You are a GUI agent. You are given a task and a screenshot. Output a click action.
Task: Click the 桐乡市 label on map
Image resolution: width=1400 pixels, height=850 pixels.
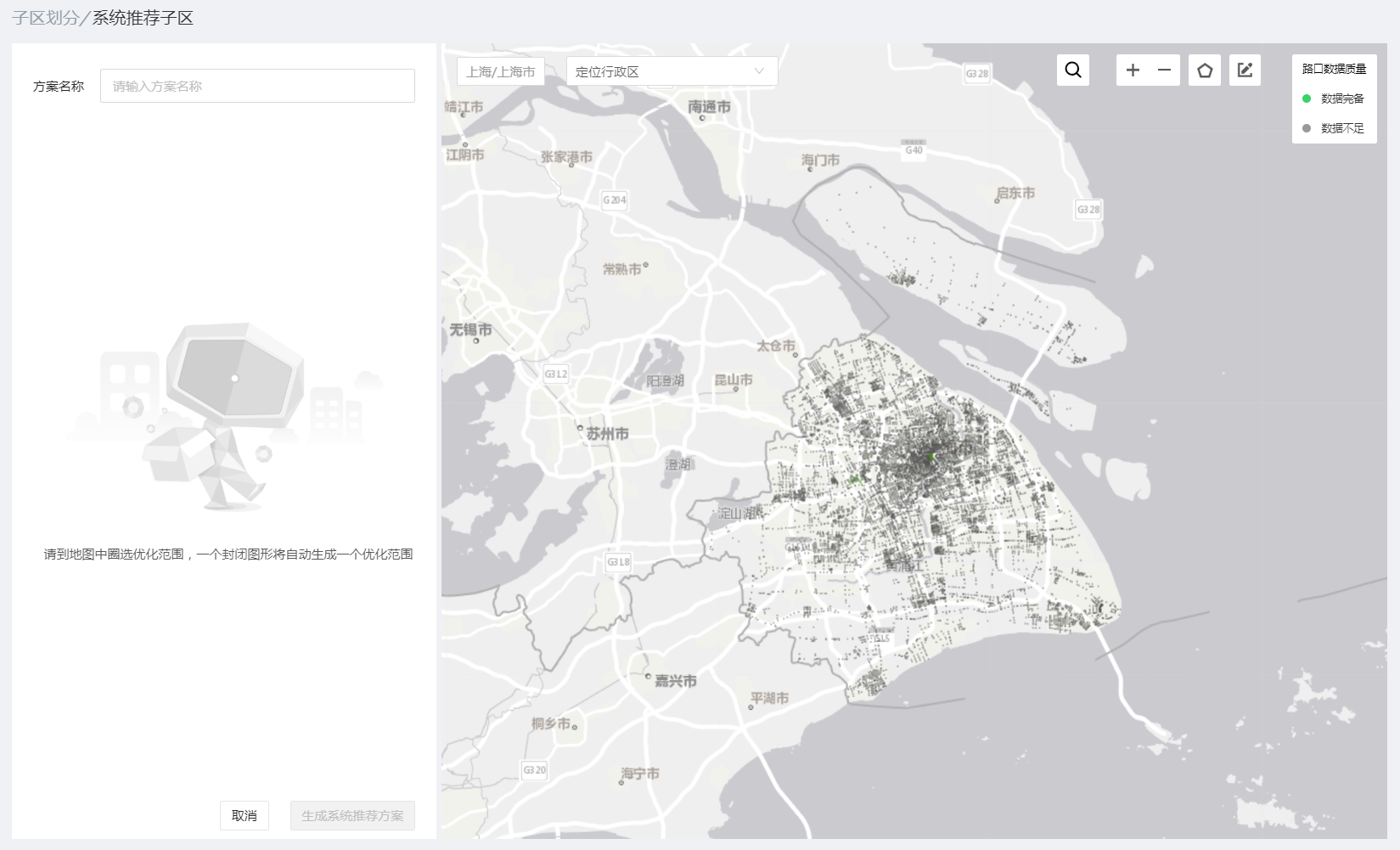[x=551, y=723]
